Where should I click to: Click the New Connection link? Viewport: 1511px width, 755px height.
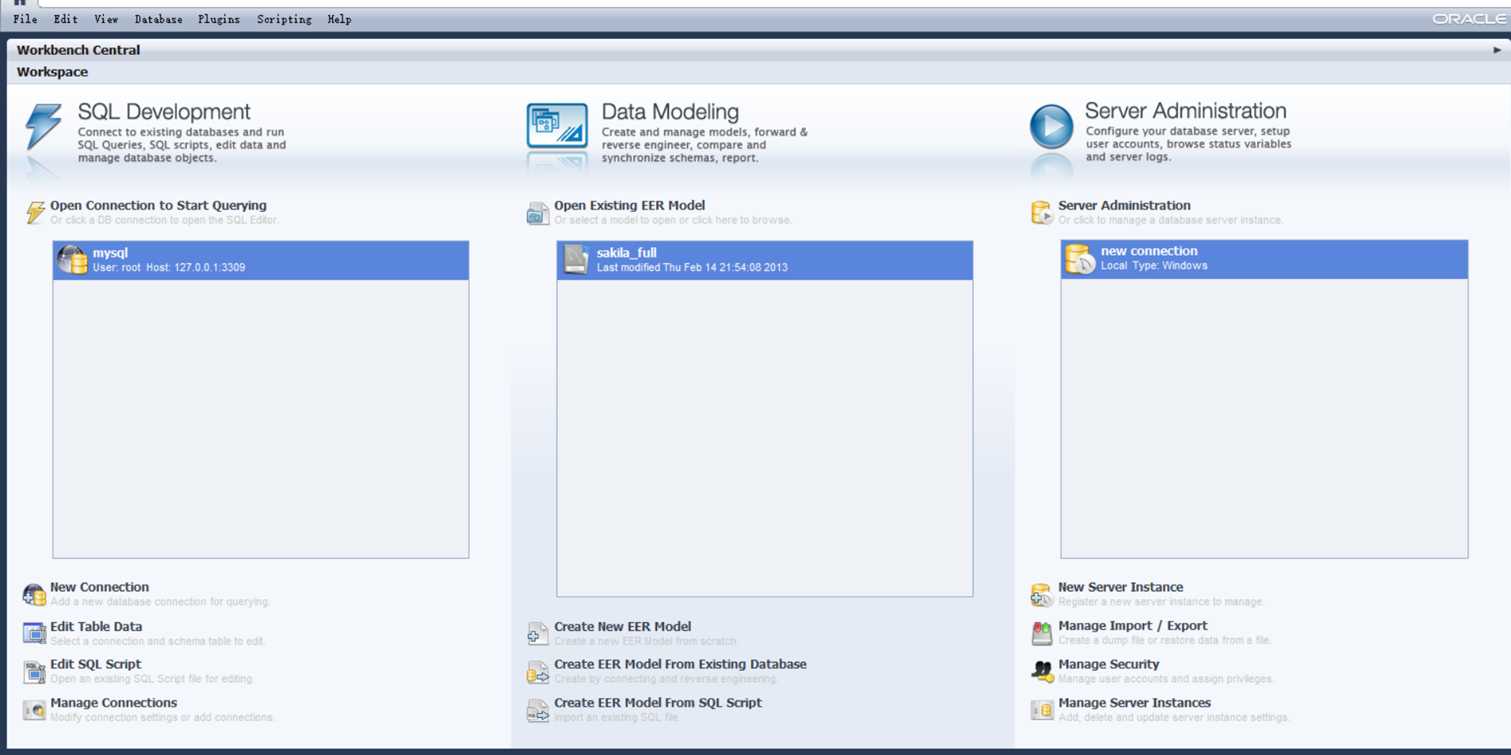pos(99,587)
